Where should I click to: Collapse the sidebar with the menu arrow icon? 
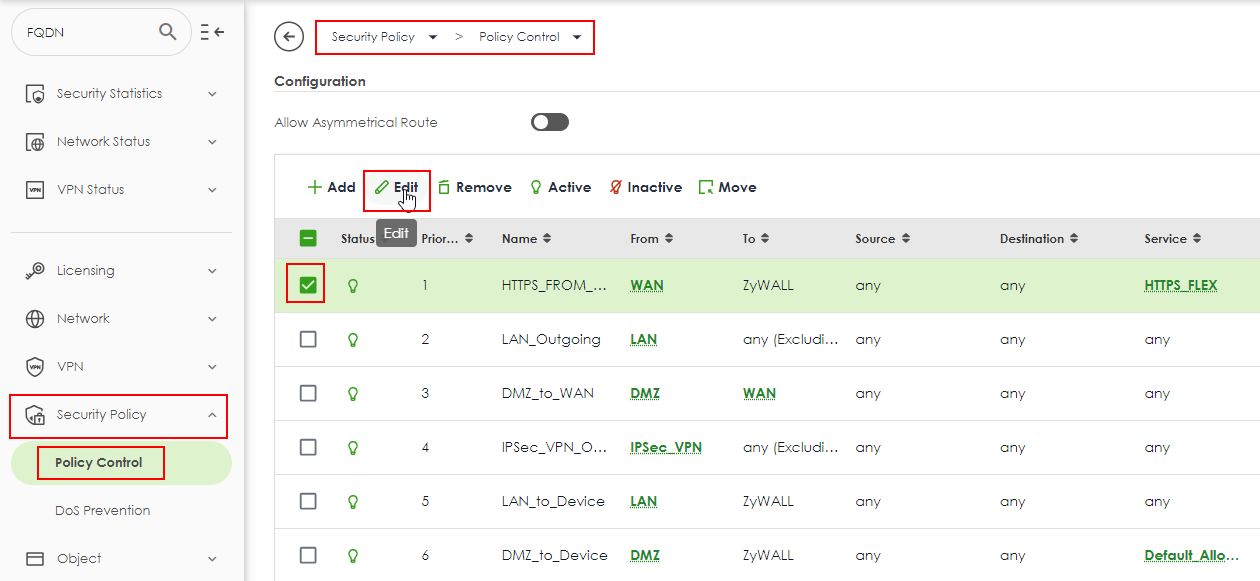coord(212,32)
